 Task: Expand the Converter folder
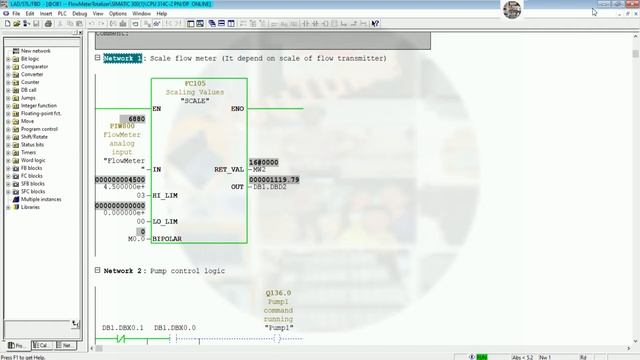pos(8,74)
